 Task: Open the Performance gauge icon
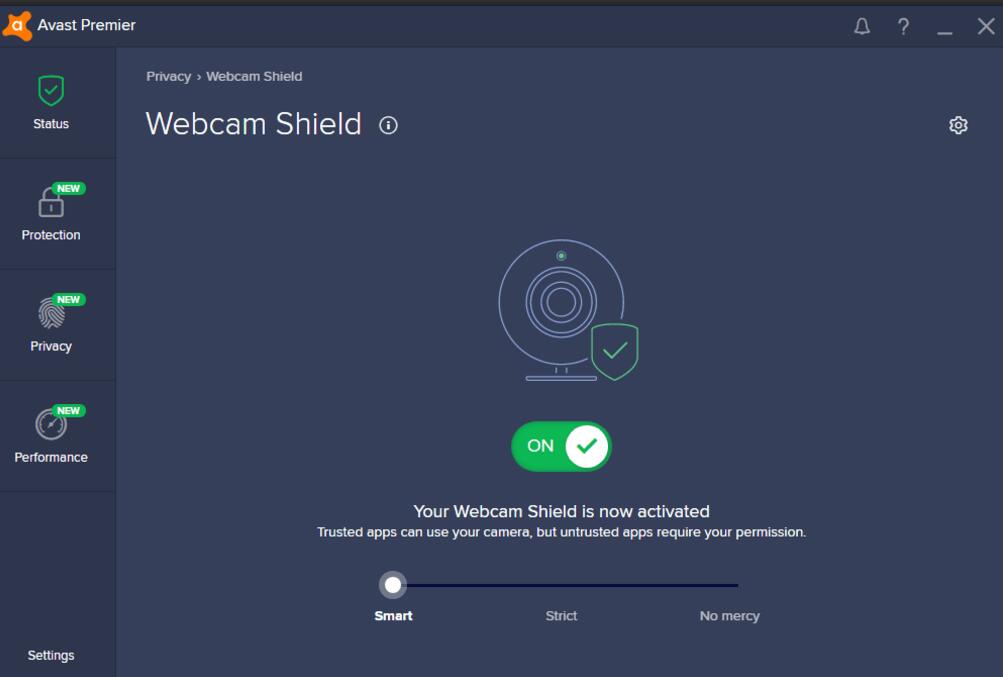(51, 424)
